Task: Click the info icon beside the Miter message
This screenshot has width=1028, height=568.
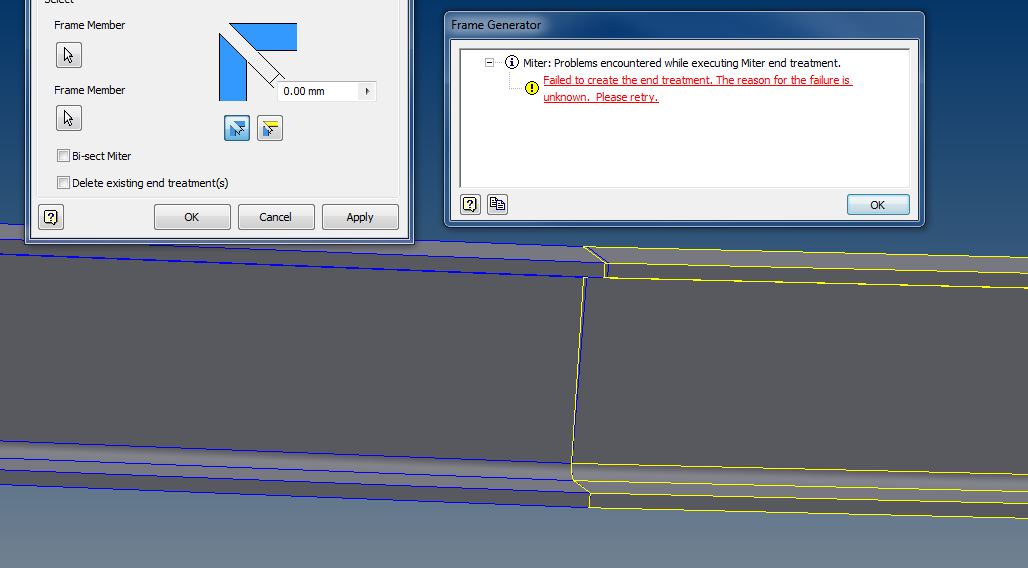Action: (512, 63)
